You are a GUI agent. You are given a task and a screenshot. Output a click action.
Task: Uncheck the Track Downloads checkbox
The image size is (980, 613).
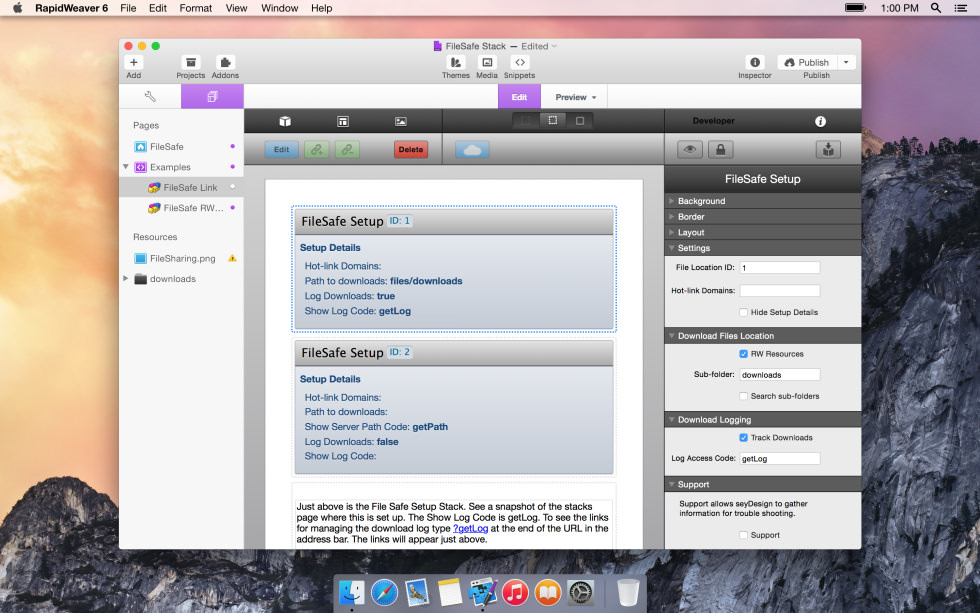tap(743, 437)
